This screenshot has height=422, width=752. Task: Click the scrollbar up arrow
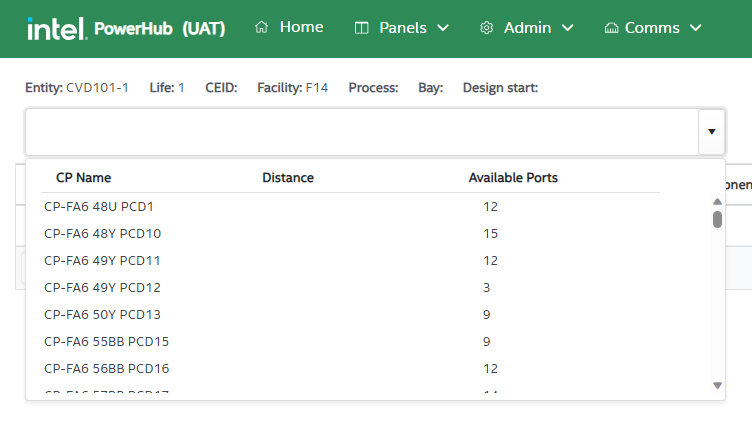pyautogui.click(x=717, y=201)
